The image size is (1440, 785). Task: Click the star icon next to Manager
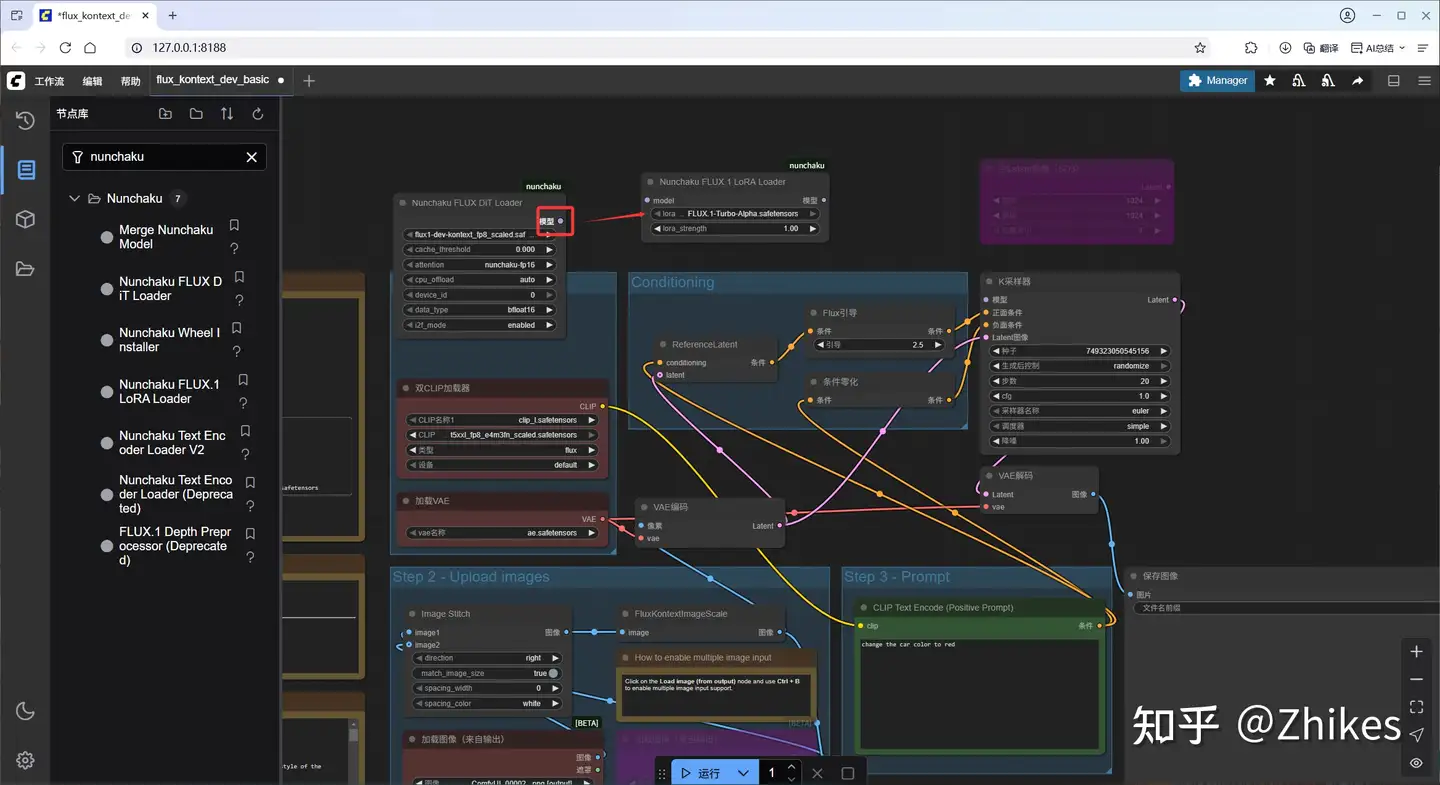coord(1270,80)
